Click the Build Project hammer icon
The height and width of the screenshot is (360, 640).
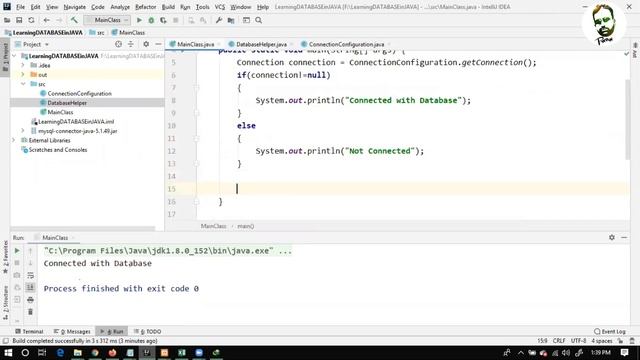pos(74,20)
